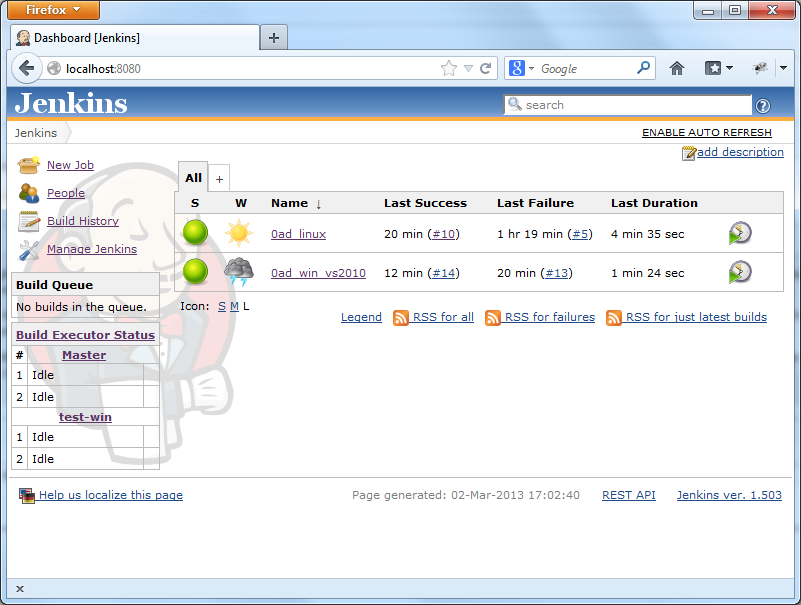The width and height of the screenshot is (801, 605).
Task: Click ENABLE AUTO REFRESH link
Action: [706, 133]
